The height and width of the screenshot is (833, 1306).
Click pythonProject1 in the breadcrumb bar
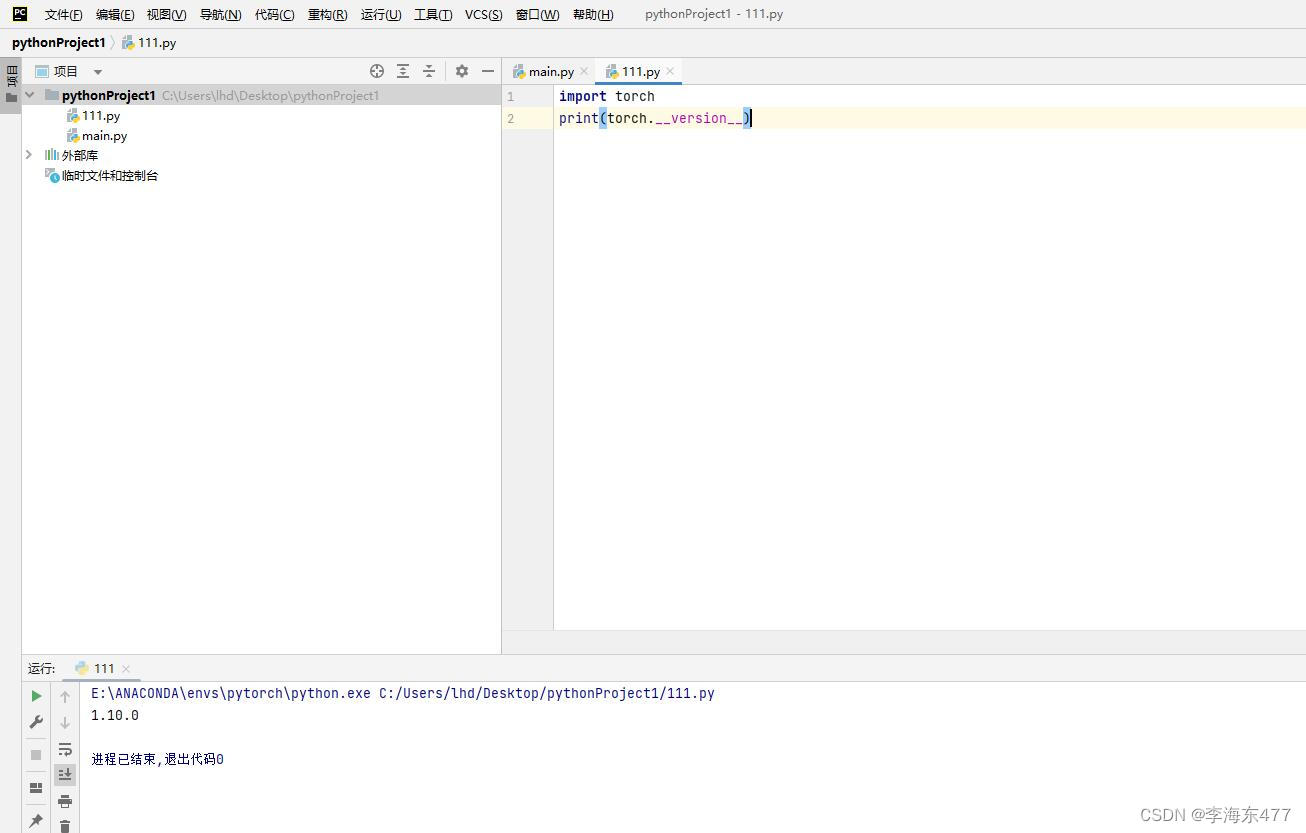(58, 43)
